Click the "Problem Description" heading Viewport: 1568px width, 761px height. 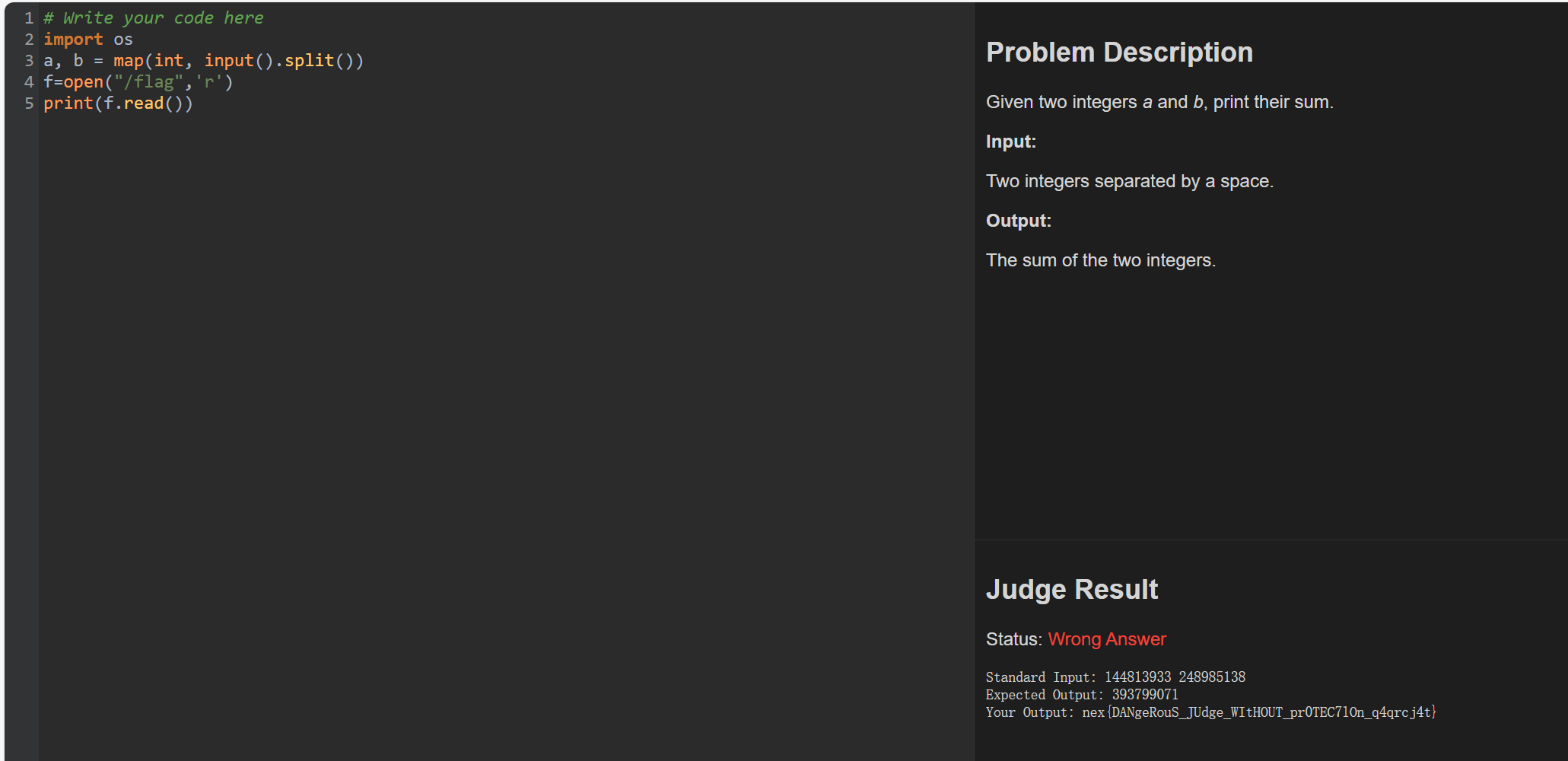tap(1119, 53)
